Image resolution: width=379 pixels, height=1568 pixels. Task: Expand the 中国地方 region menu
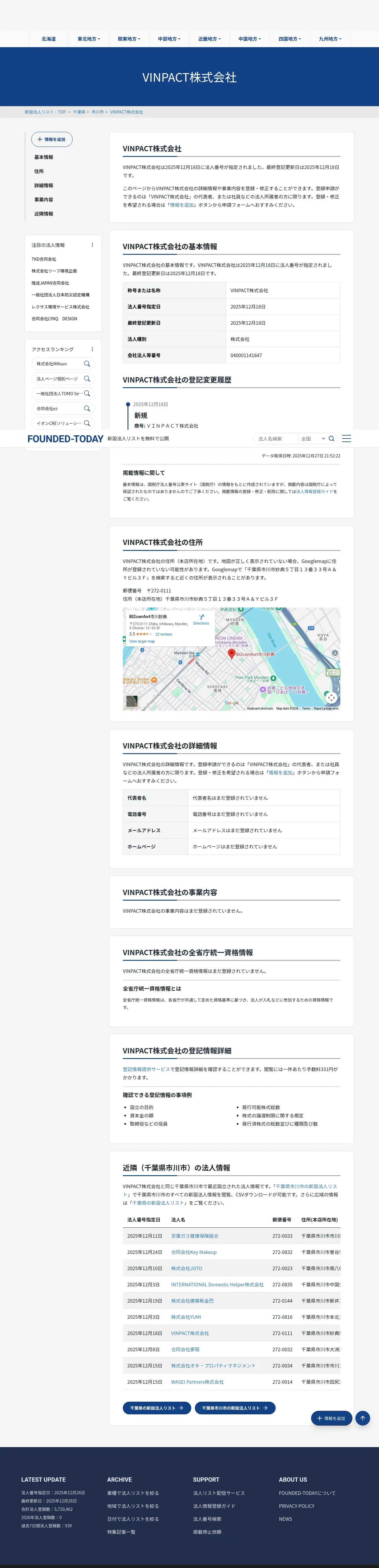[250, 39]
